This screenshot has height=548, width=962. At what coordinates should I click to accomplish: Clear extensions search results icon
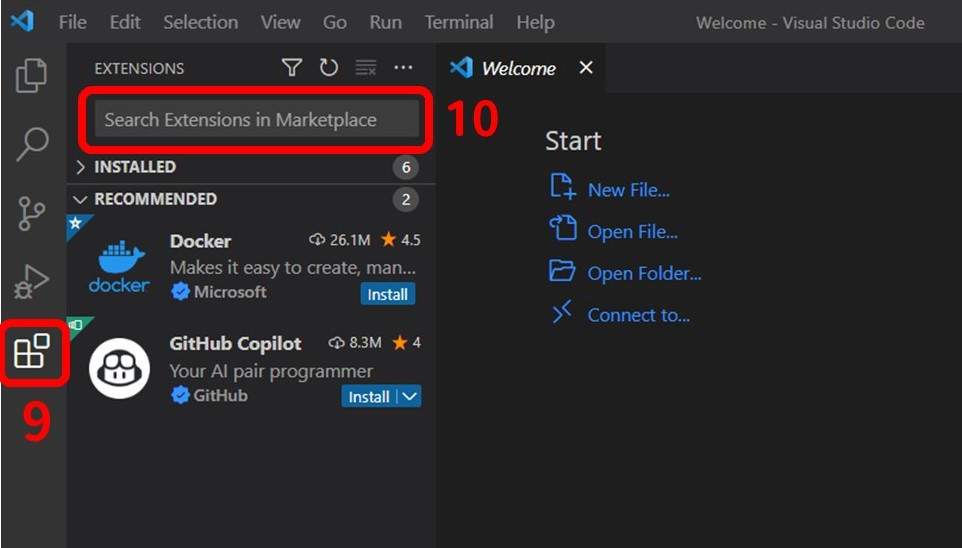point(366,68)
